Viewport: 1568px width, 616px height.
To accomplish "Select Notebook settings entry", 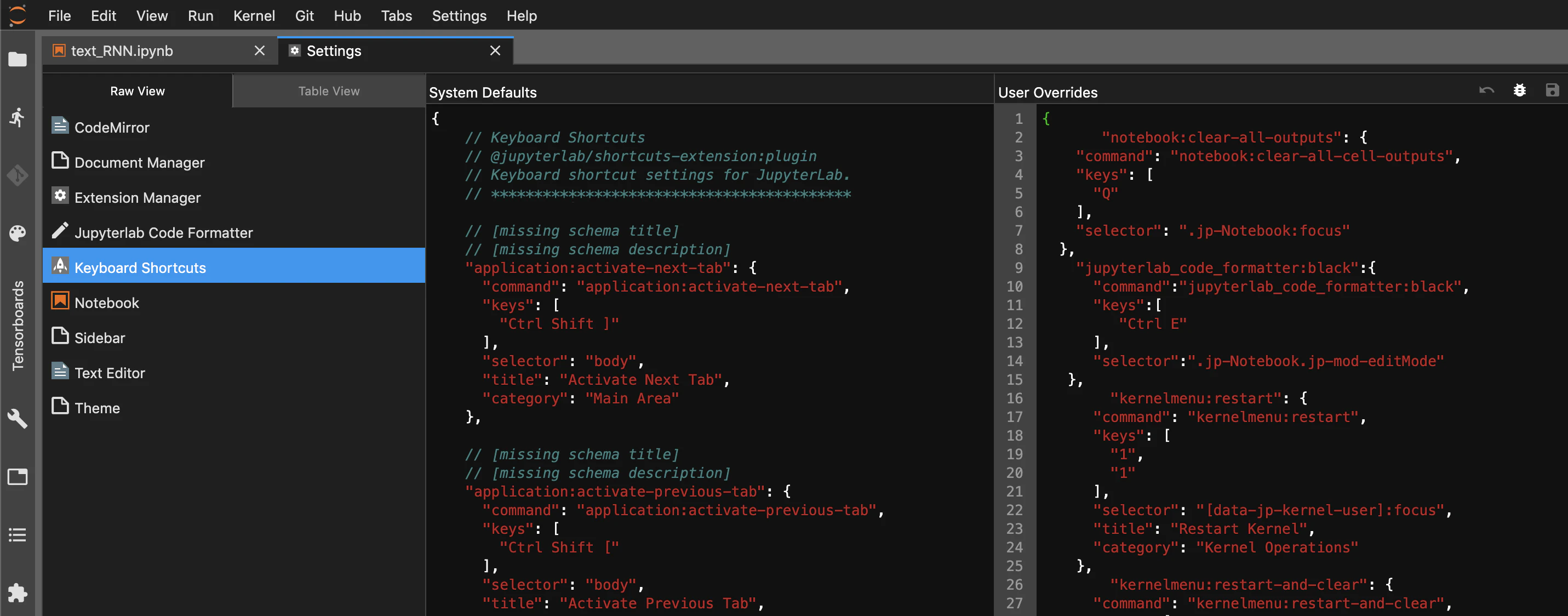I will click(234, 302).
